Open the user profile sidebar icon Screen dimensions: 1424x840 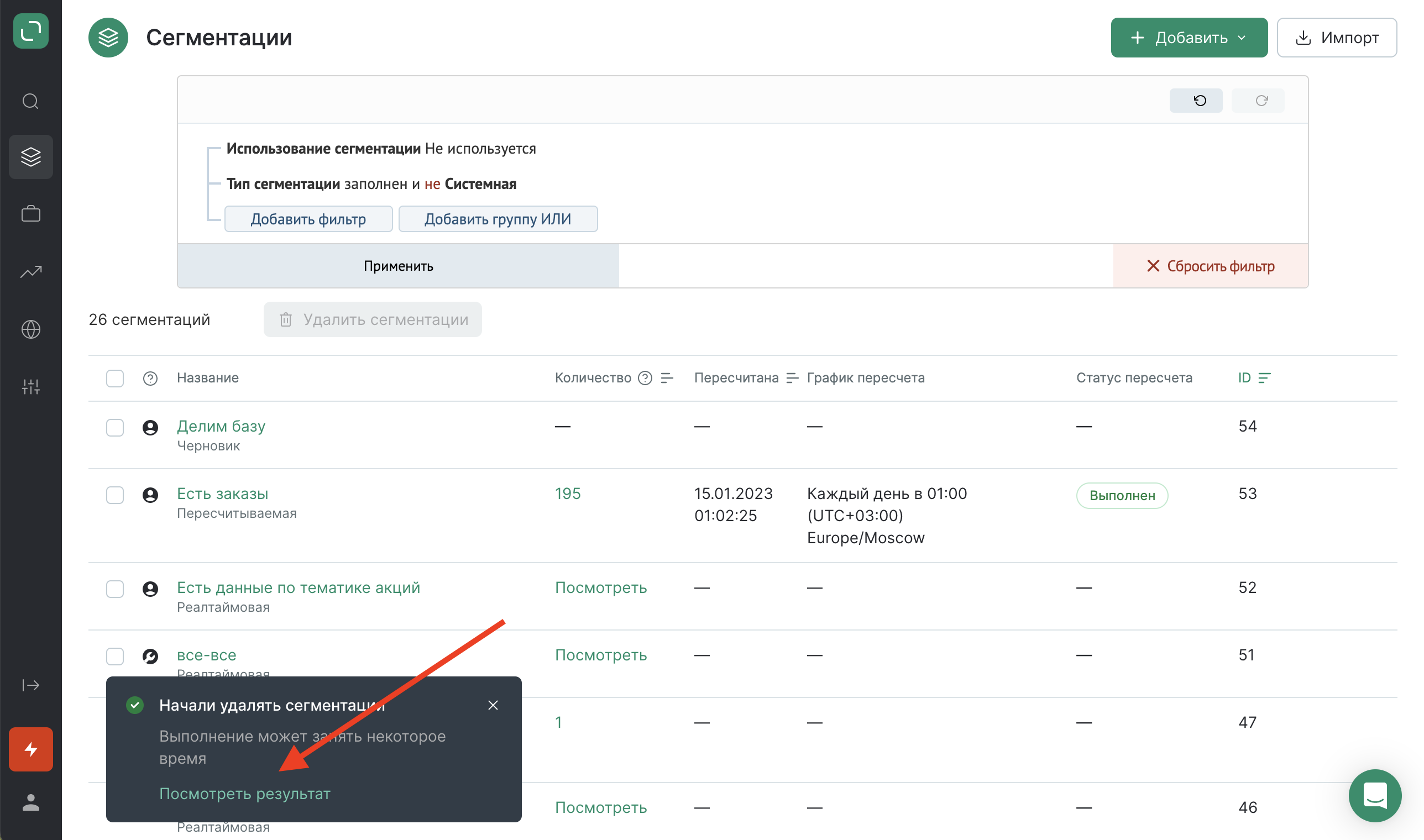(x=30, y=802)
